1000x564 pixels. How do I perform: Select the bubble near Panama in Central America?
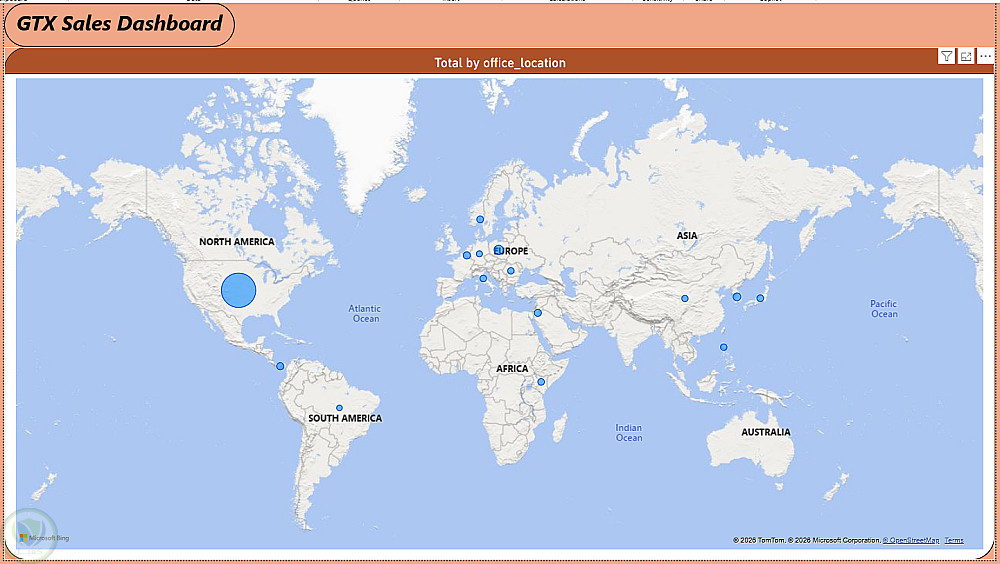tap(280, 366)
